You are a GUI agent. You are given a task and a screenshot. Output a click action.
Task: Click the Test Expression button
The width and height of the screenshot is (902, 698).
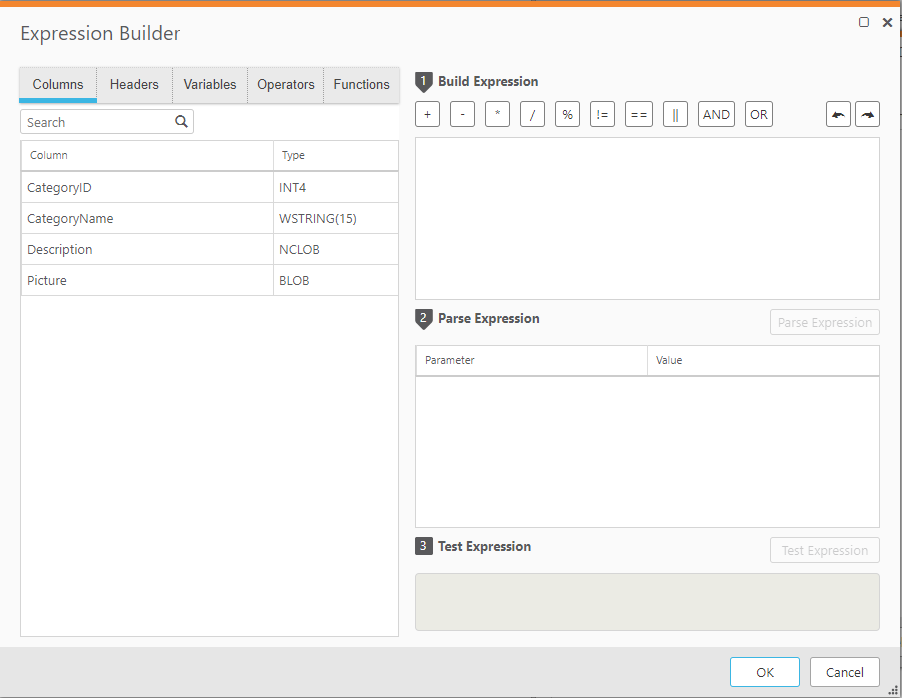(x=824, y=550)
